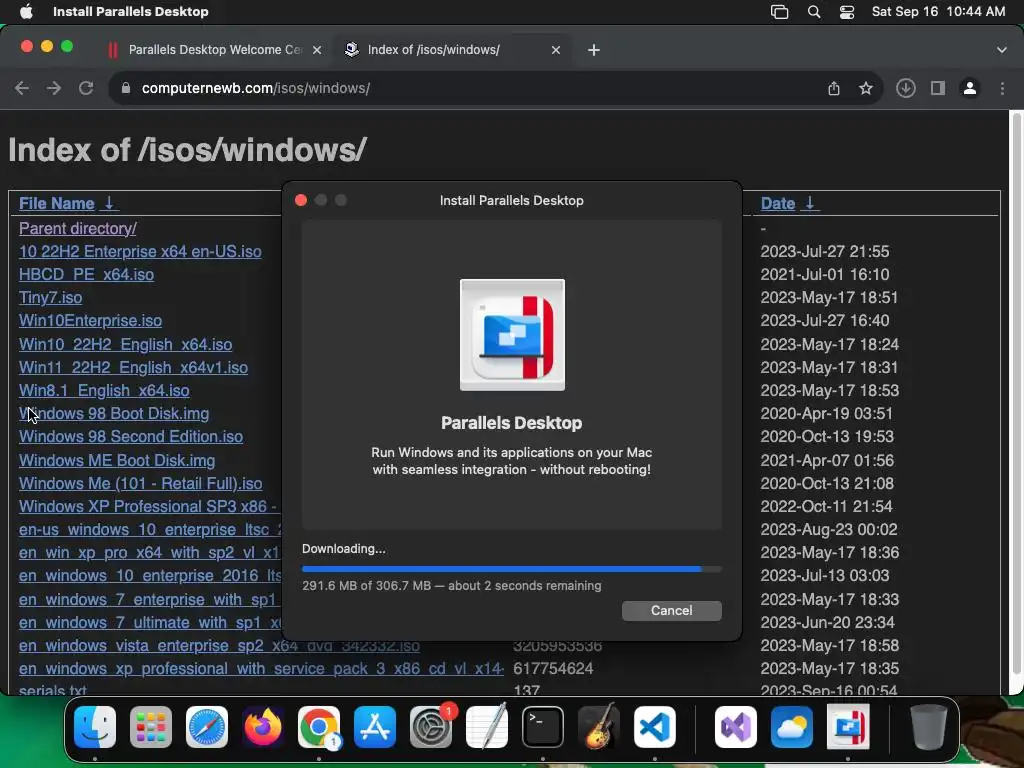Open App Store from the Dock
This screenshot has width=1024, height=768.
[375, 727]
